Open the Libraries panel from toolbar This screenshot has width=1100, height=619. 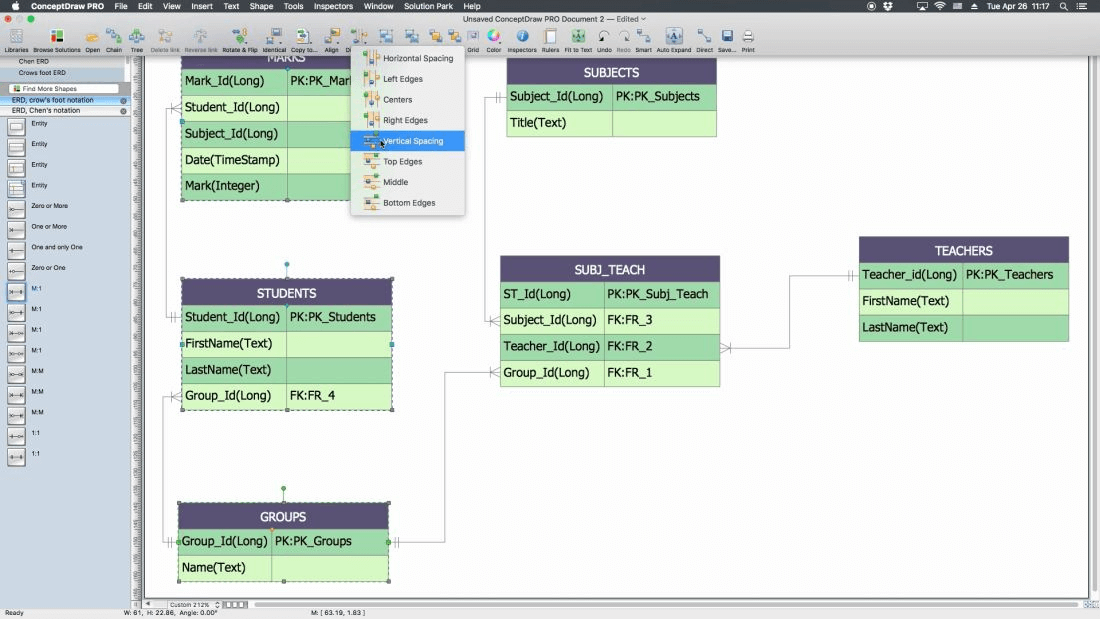(x=16, y=38)
